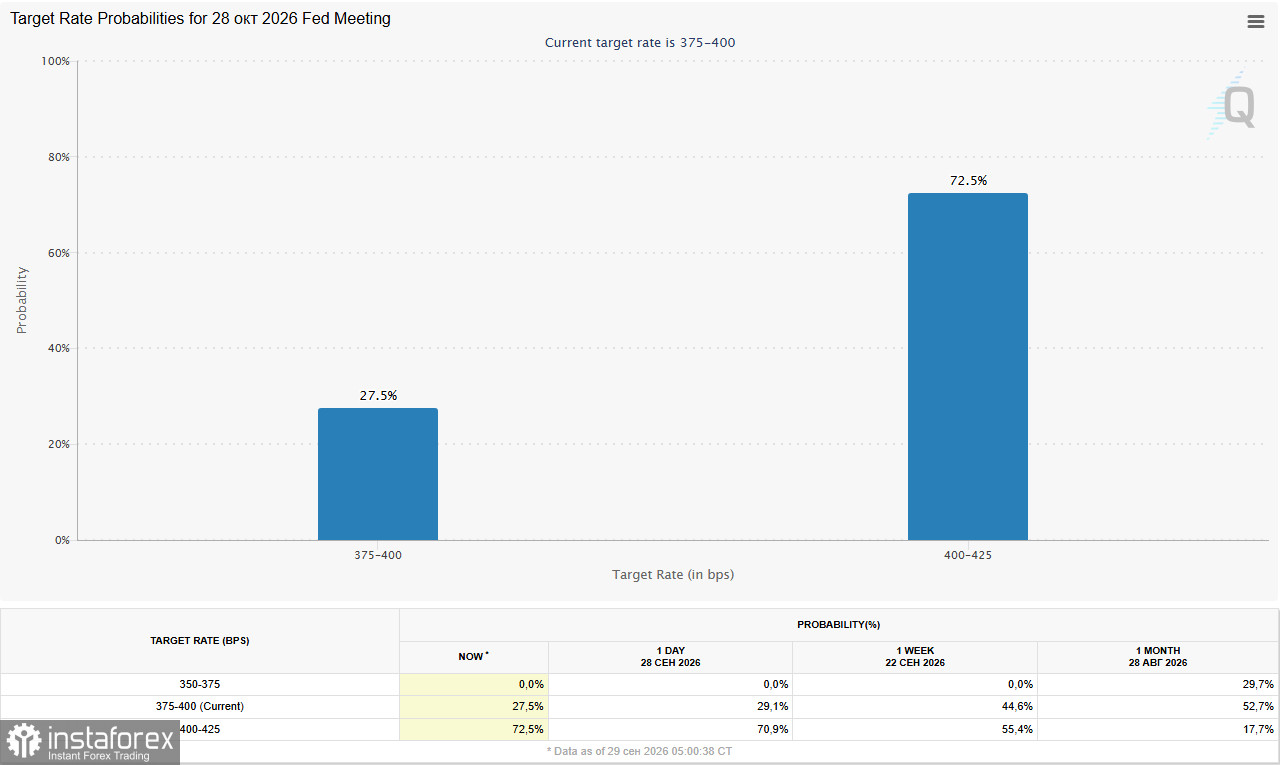1280x765 pixels.
Task: Click the 72,5% NOW cell
Action: coord(474,729)
